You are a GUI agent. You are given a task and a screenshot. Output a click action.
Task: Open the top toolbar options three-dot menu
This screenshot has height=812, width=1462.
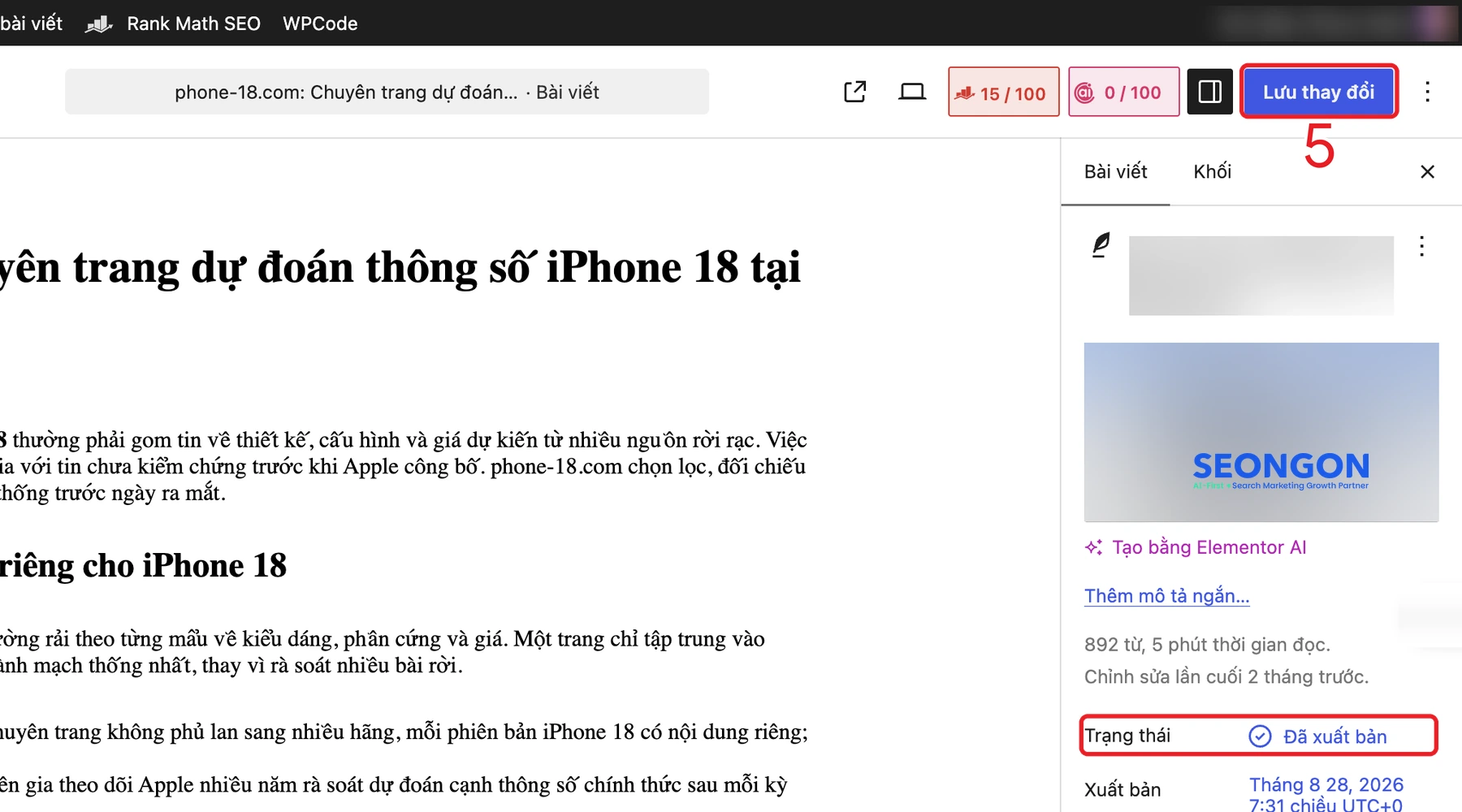click(1427, 92)
